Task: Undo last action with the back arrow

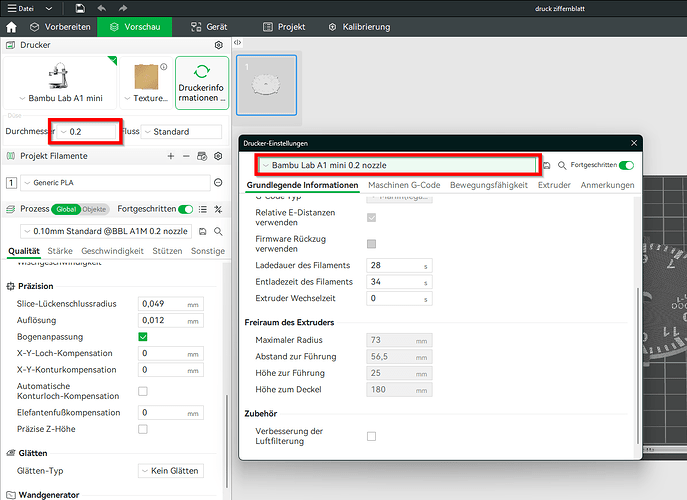Action: (x=102, y=8)
